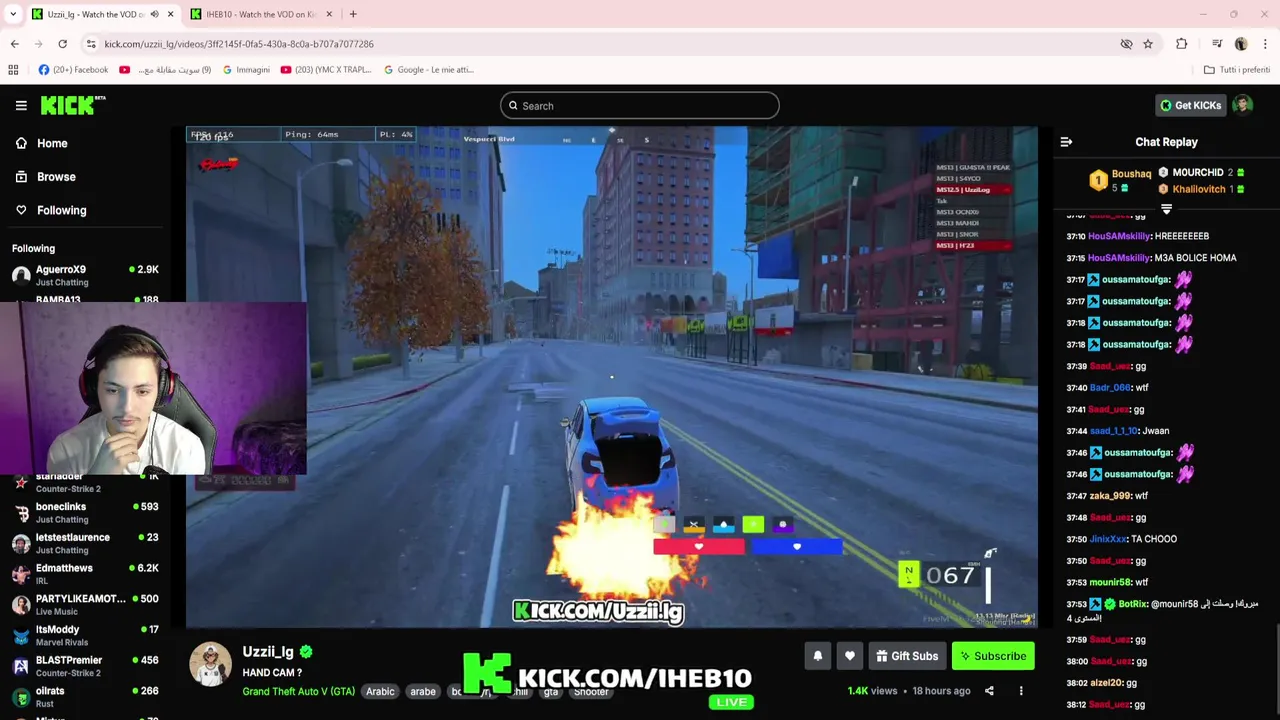Open the Kick user profile avatar

1242,105
